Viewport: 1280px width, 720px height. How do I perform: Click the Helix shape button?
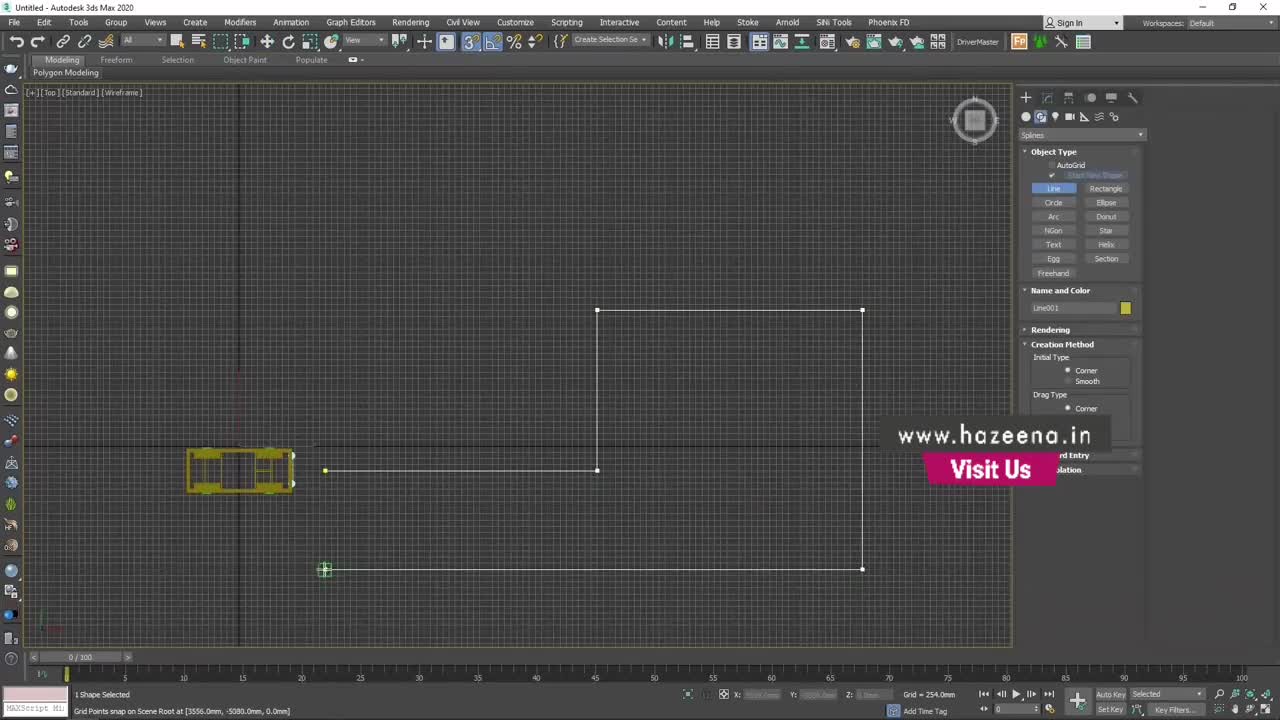pyautogui.click(x=1106, y=245)
